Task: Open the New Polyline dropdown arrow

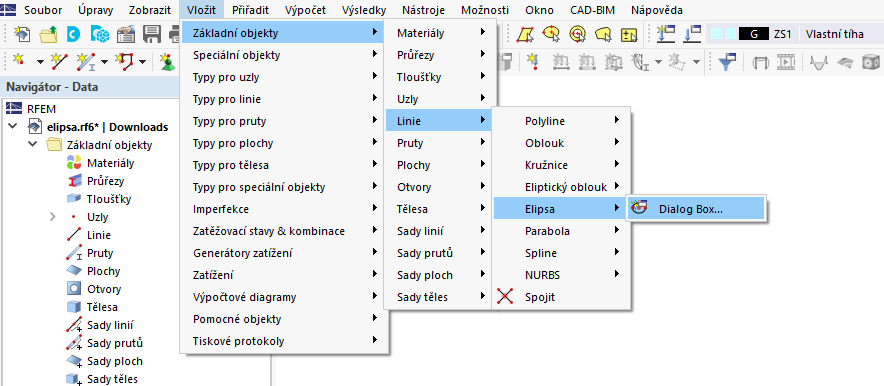Action: [x=143, y=61]
